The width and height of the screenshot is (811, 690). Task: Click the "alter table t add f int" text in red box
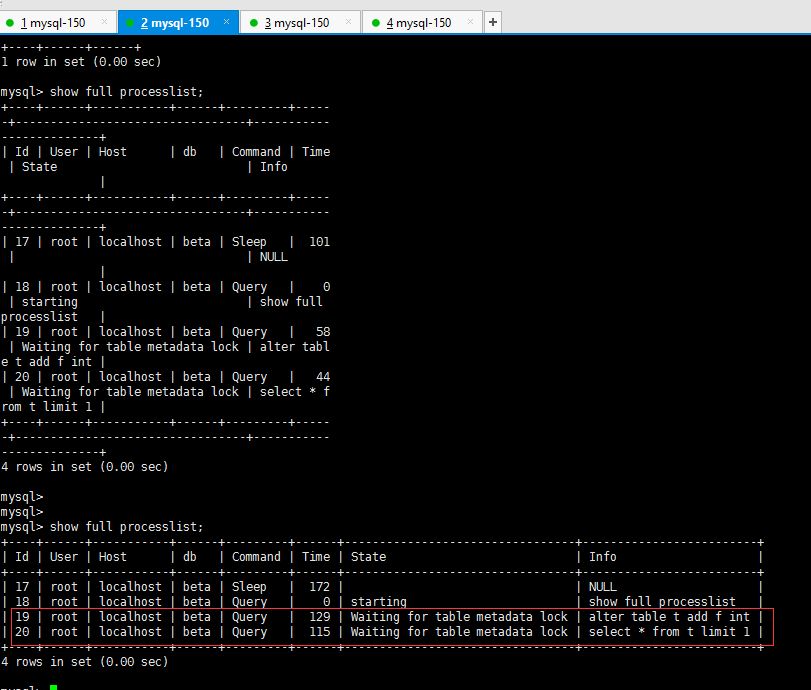[x=669, y=617]
